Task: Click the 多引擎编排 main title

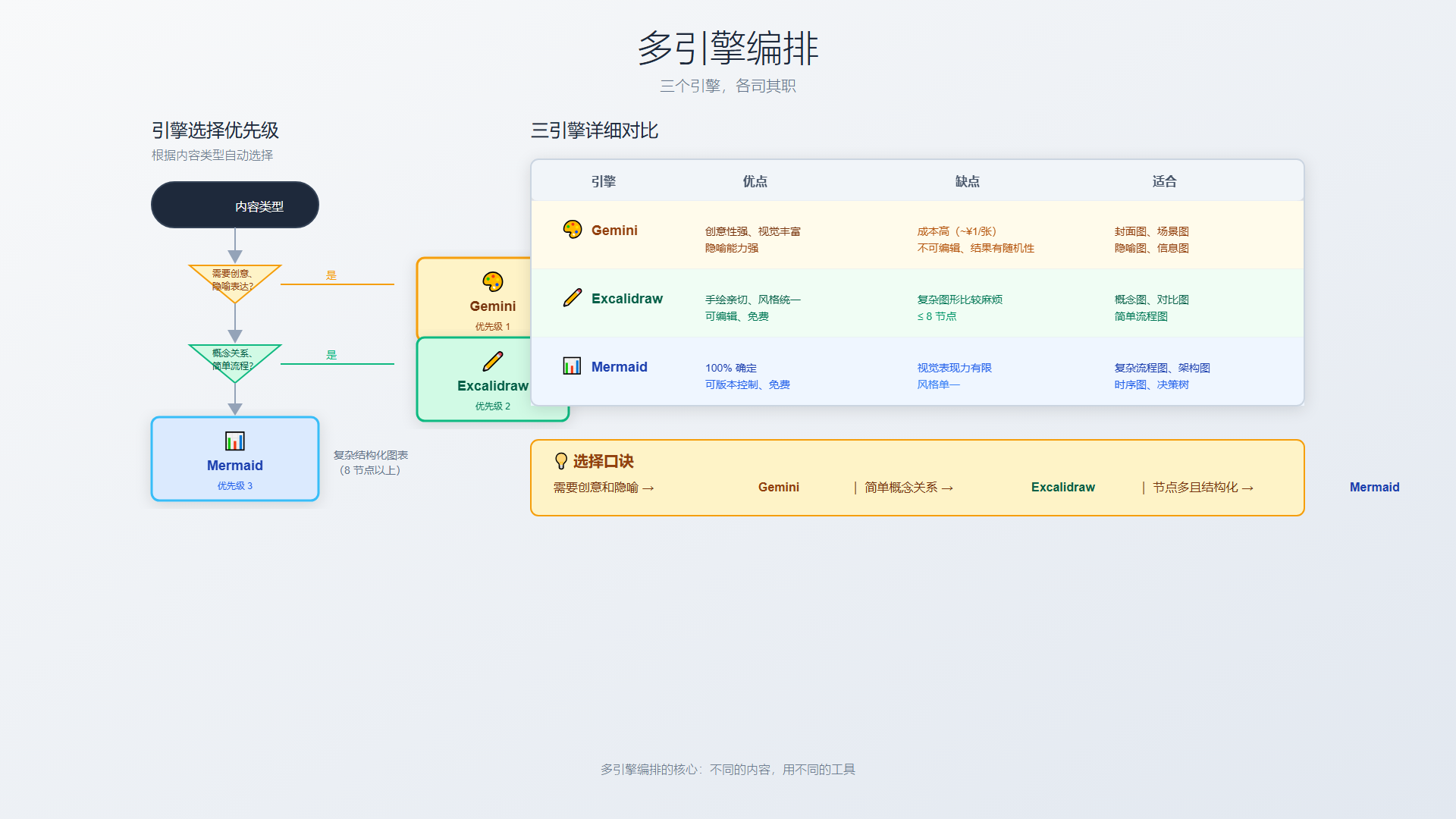Action: point(728,49)
